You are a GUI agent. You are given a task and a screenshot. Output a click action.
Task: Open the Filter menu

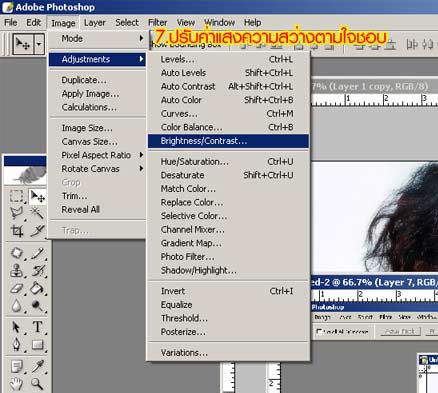pyautogui.click(x=157, y=23)
